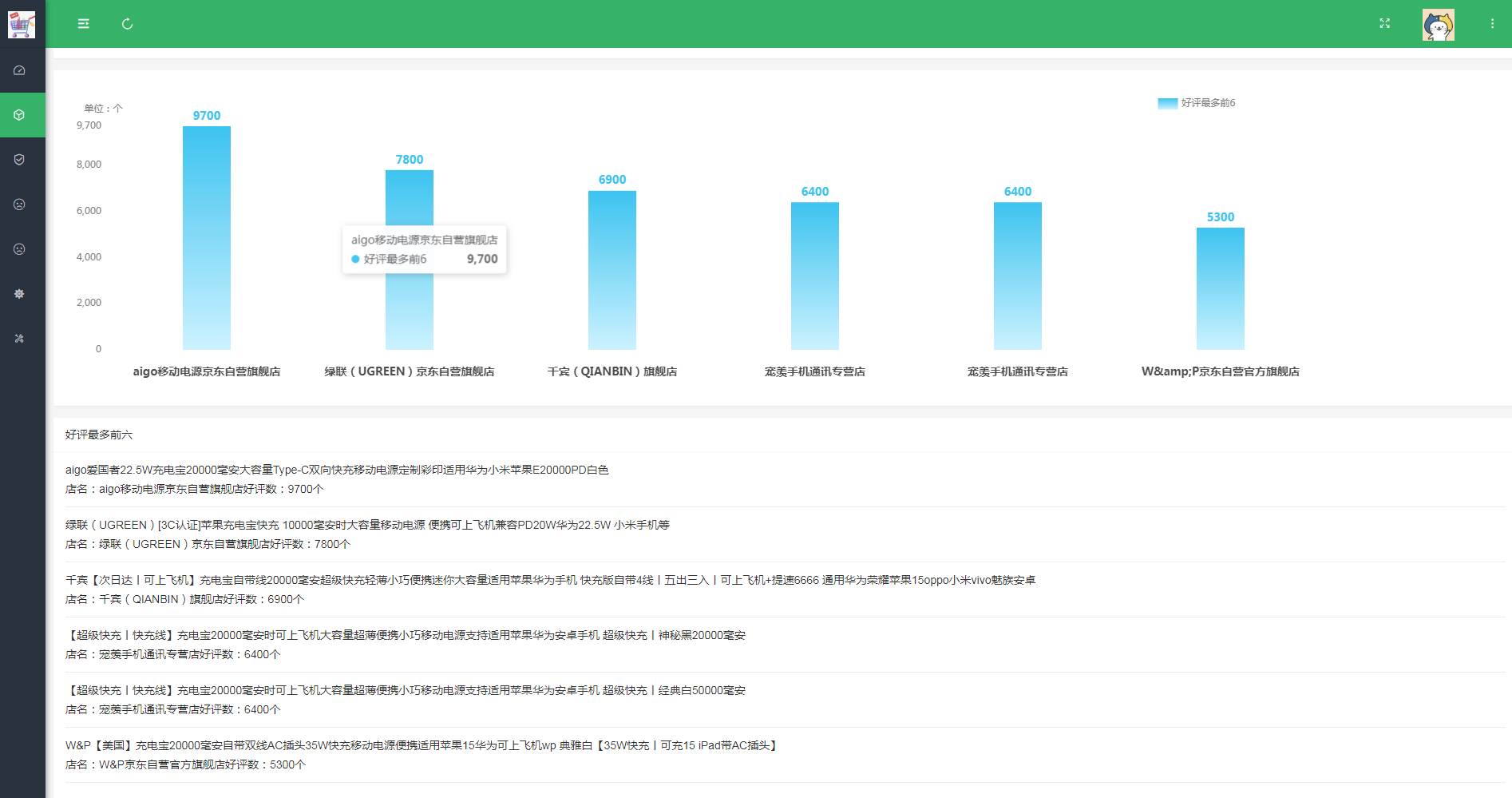Click the refresh icon in header
1512x798 pixels.
[x=127, y=24]
